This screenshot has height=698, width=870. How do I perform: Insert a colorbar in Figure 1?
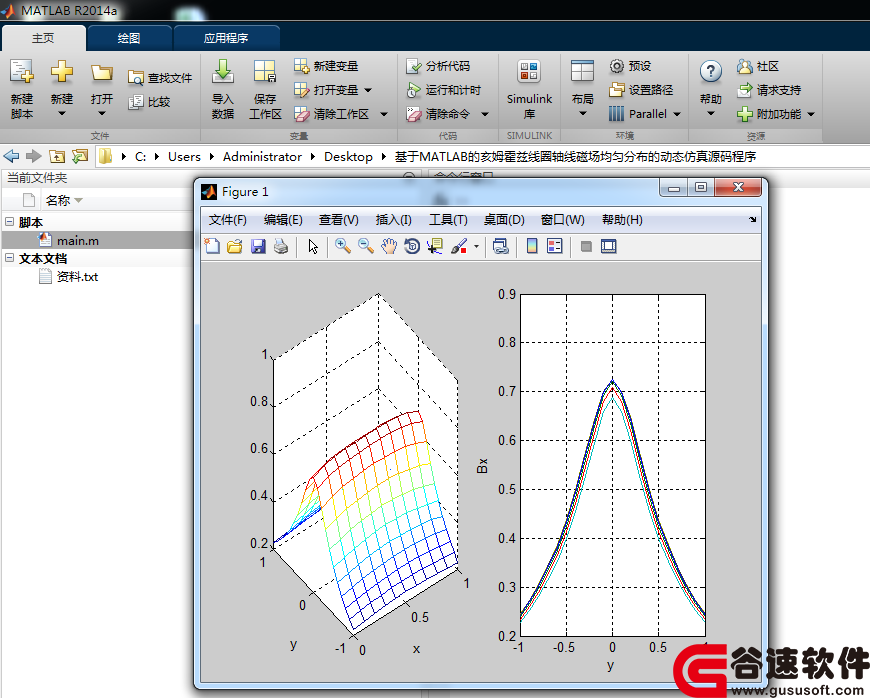click(x=532, y=246)
